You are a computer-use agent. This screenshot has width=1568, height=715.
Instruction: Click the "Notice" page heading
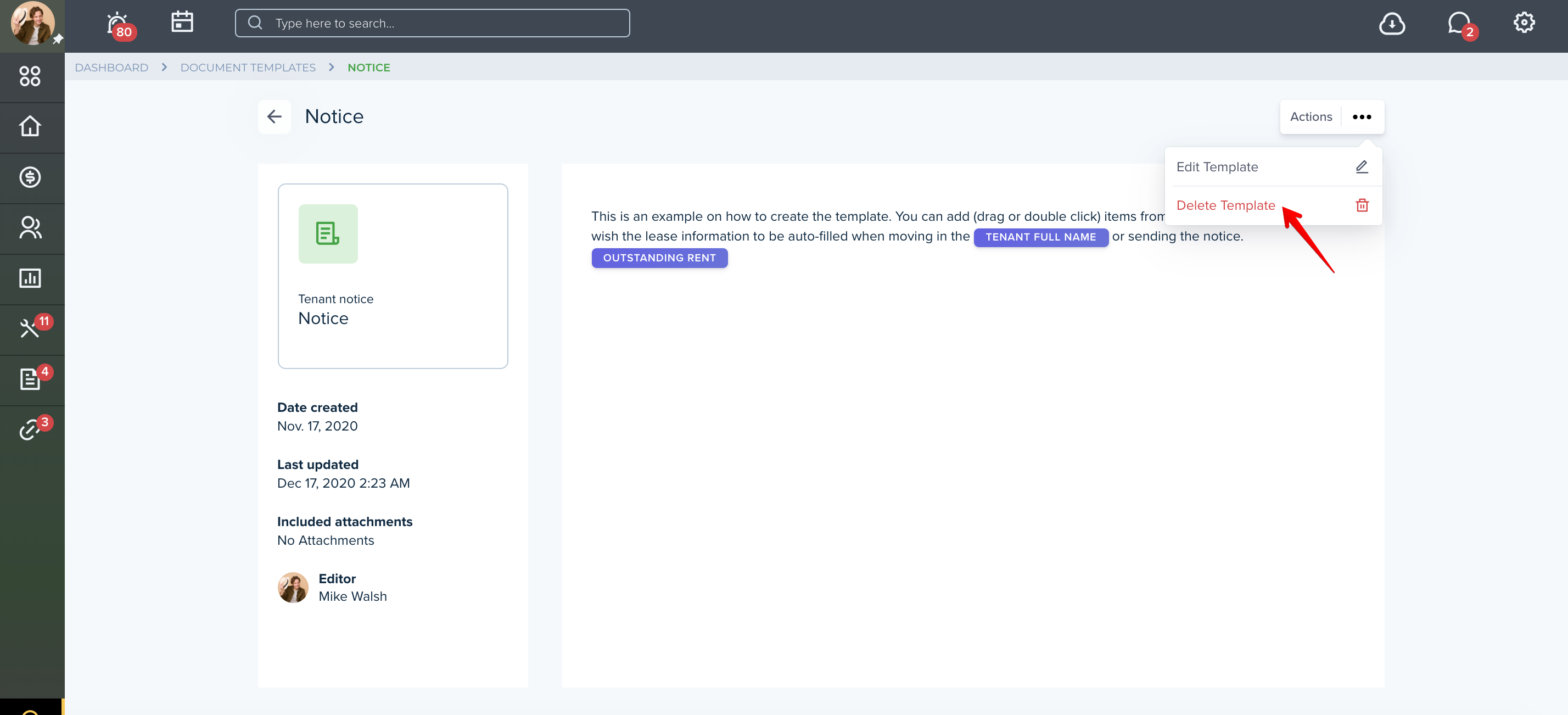(334, 116)
